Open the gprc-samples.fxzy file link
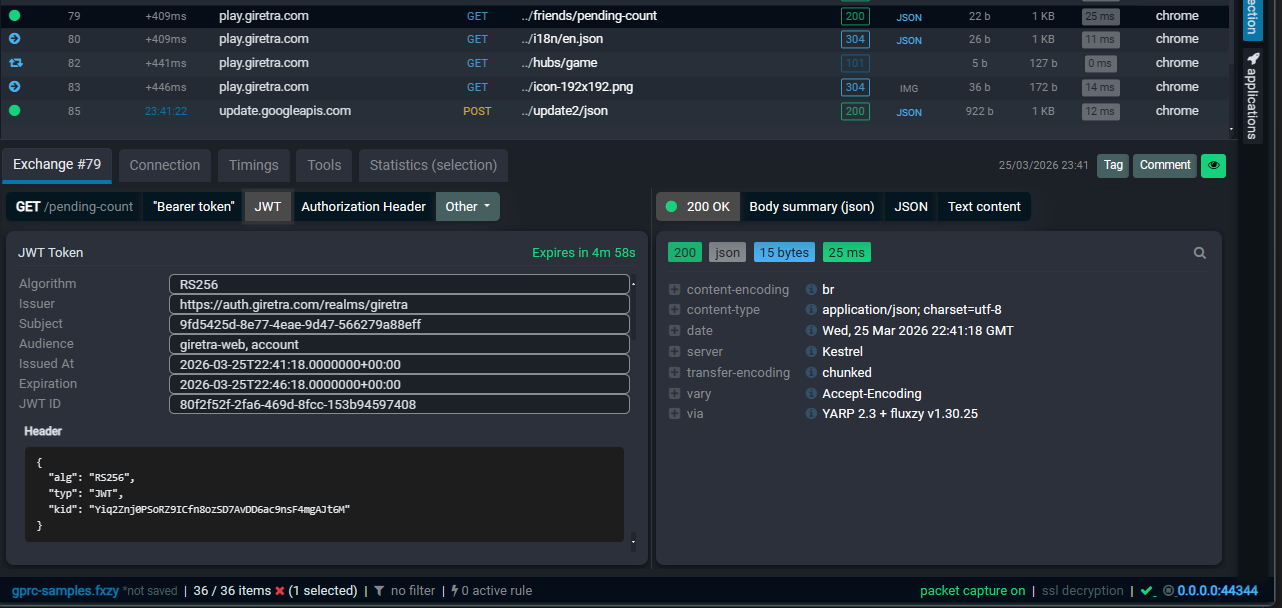Screen dimensions: 1282x608 point(65,590)
